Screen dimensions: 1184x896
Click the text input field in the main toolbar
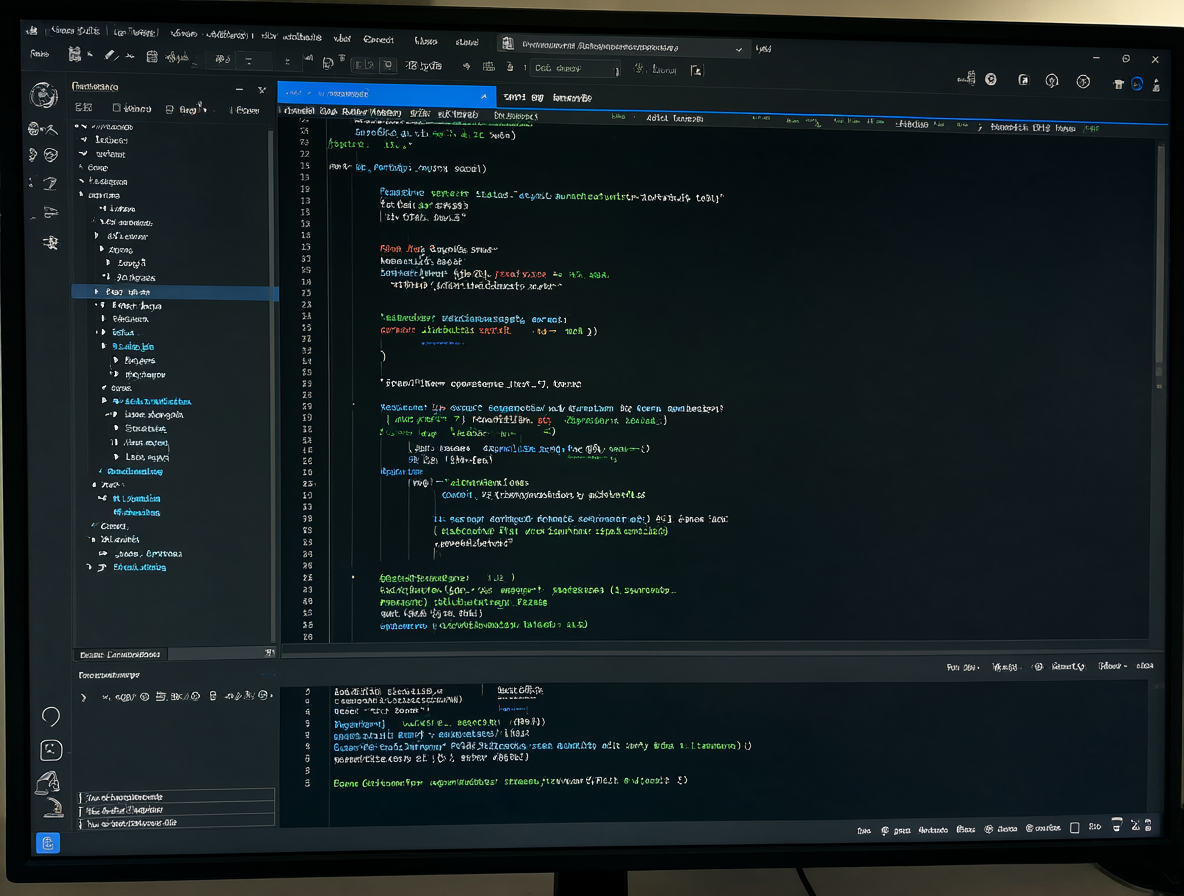[x=575, y=68]
